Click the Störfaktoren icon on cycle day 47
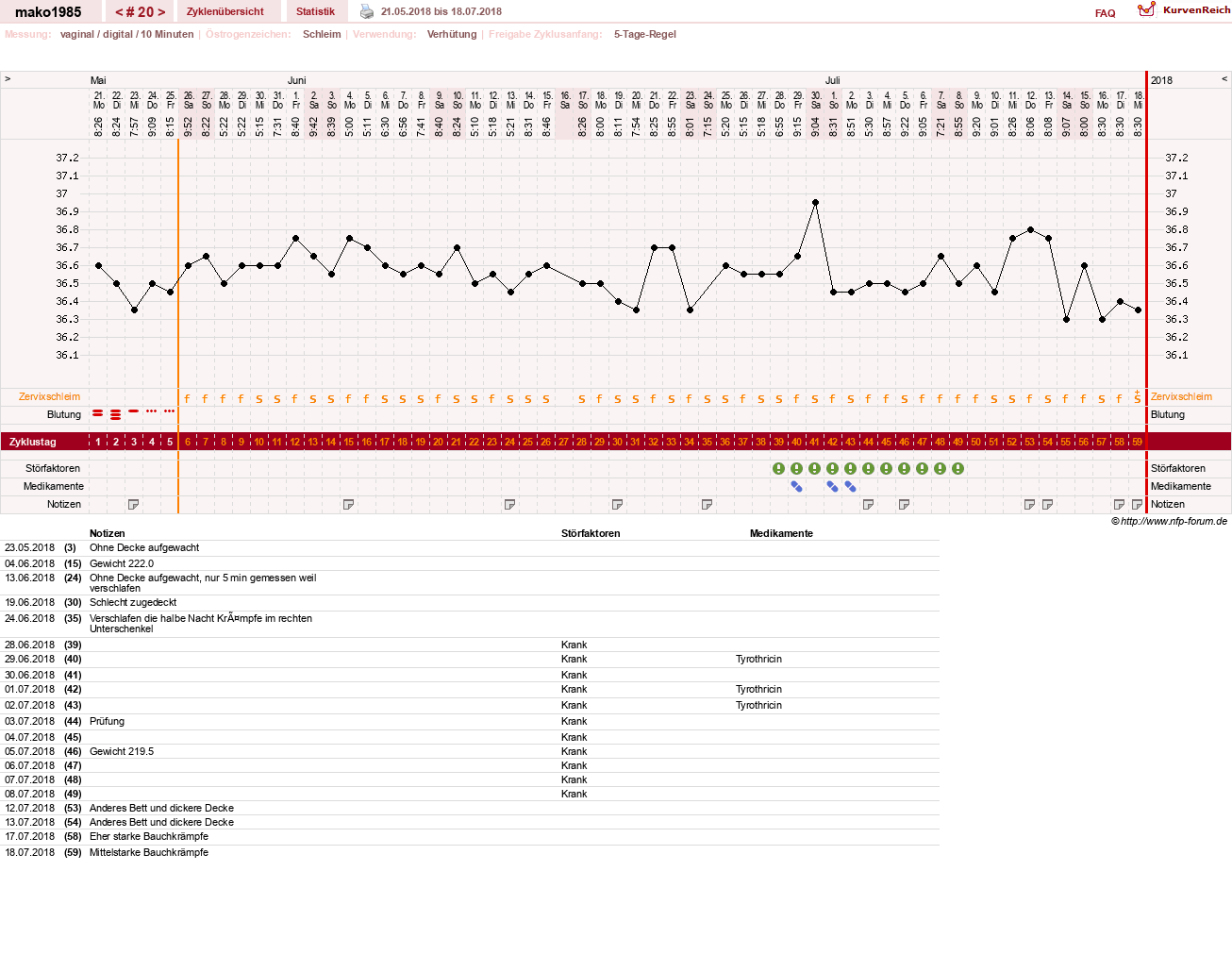The image size is (1232, 955). (x=923, y=469)
